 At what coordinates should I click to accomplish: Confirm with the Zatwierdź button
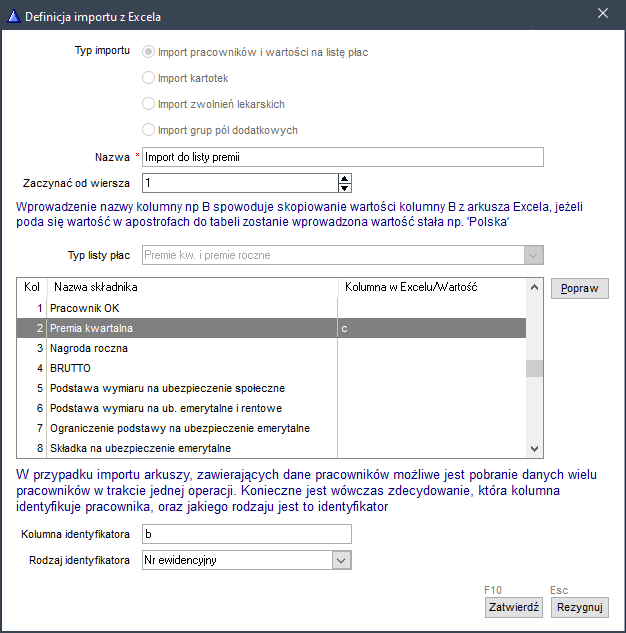pyautogui.click(x=513, y=607)
